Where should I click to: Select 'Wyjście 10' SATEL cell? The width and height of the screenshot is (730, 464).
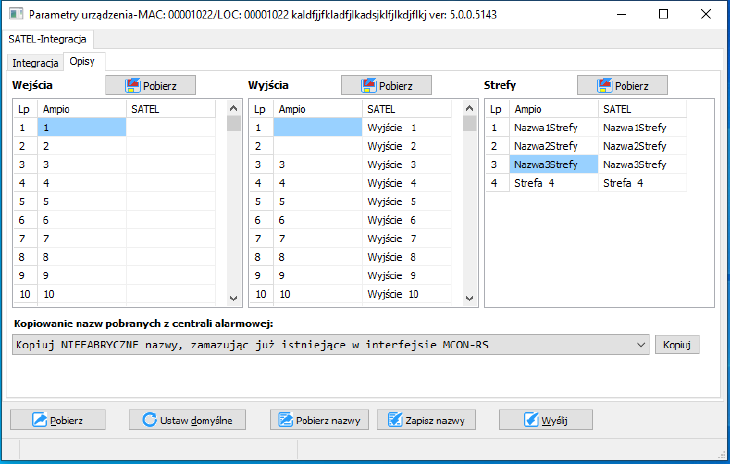(406, 294)
